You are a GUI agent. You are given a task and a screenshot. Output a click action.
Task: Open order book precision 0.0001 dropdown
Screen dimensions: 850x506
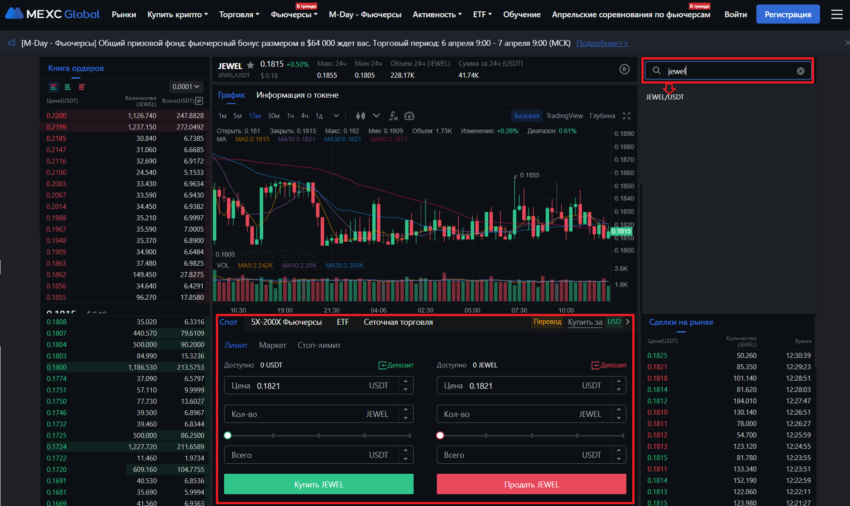(x=185, y=86)
